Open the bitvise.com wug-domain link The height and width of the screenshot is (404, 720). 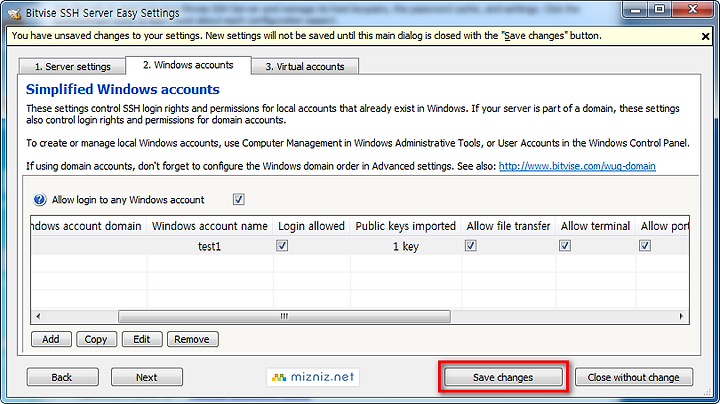coord(577,166)
